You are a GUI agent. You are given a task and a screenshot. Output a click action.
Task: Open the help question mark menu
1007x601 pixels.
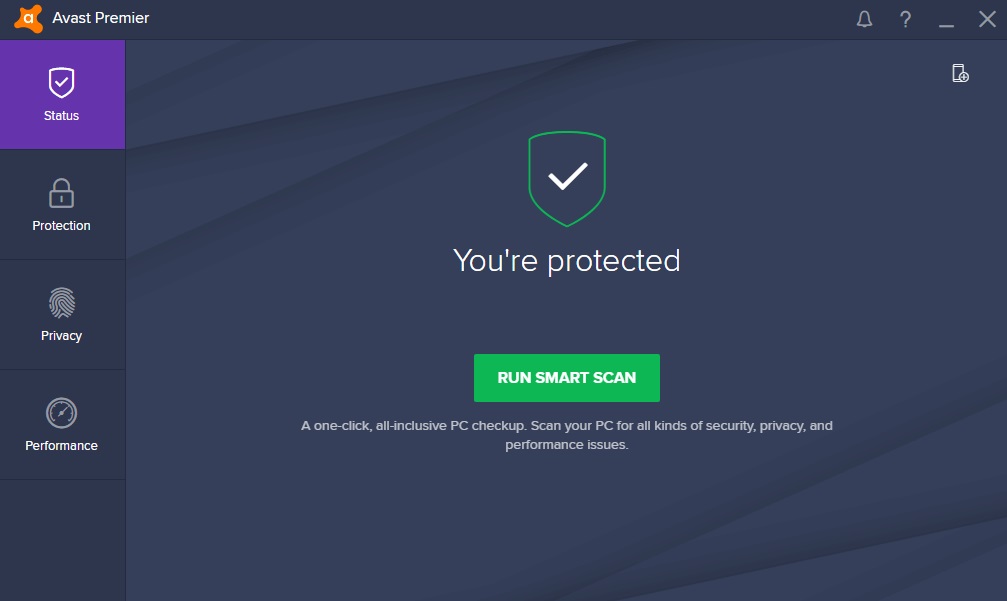[906, 19]
